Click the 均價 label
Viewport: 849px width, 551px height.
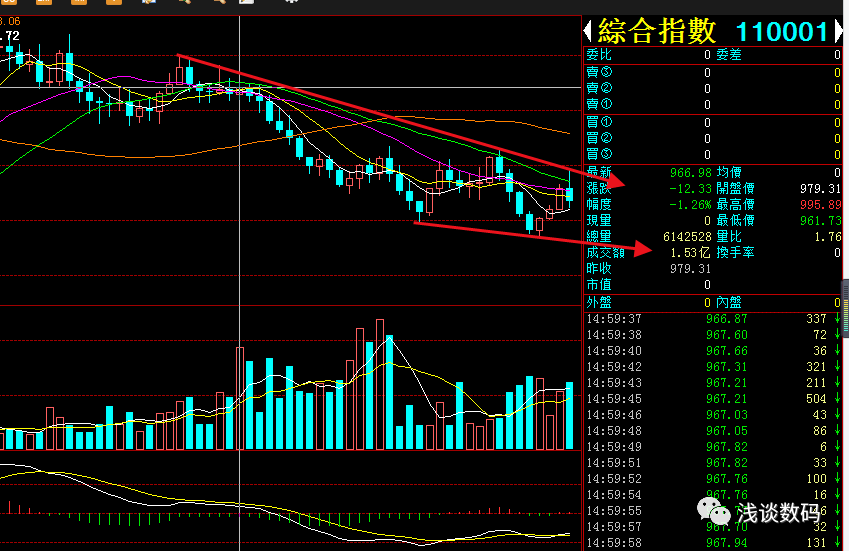click(729, 173)
